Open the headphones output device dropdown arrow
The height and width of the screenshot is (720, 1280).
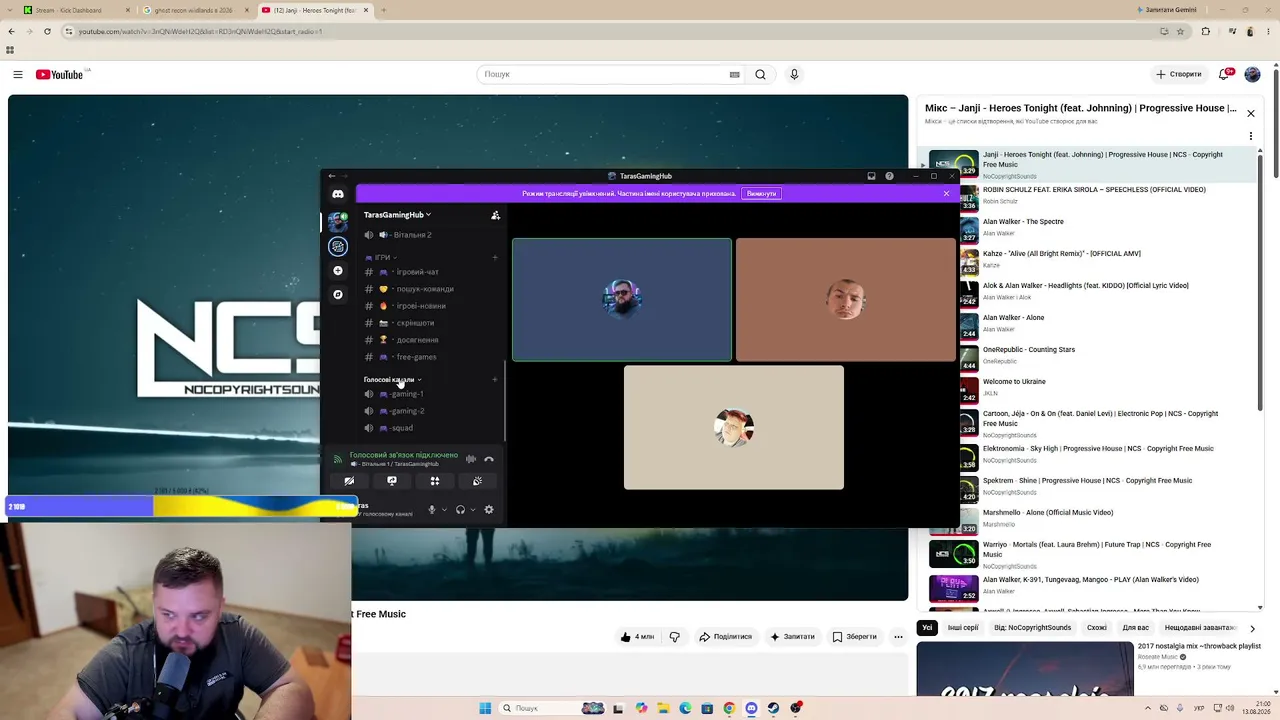pos(472,510)
